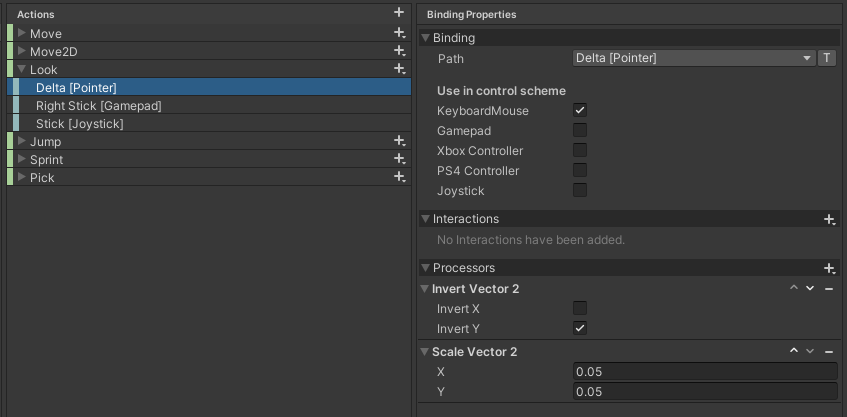This screenshot has height=417, width=847.
Task: Add binding to the Move action
Action: coord(399,33)
